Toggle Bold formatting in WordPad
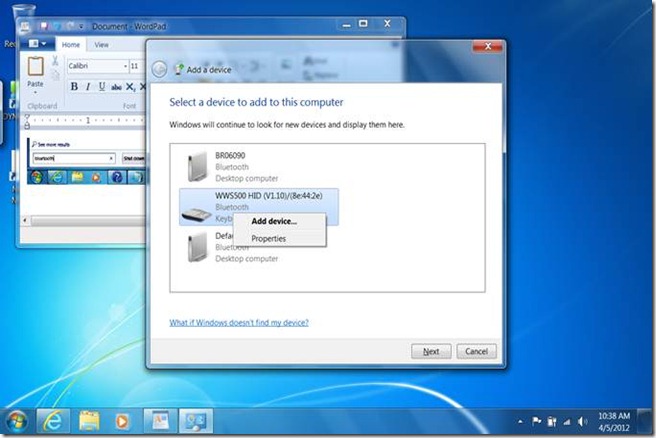 point(74,87)
